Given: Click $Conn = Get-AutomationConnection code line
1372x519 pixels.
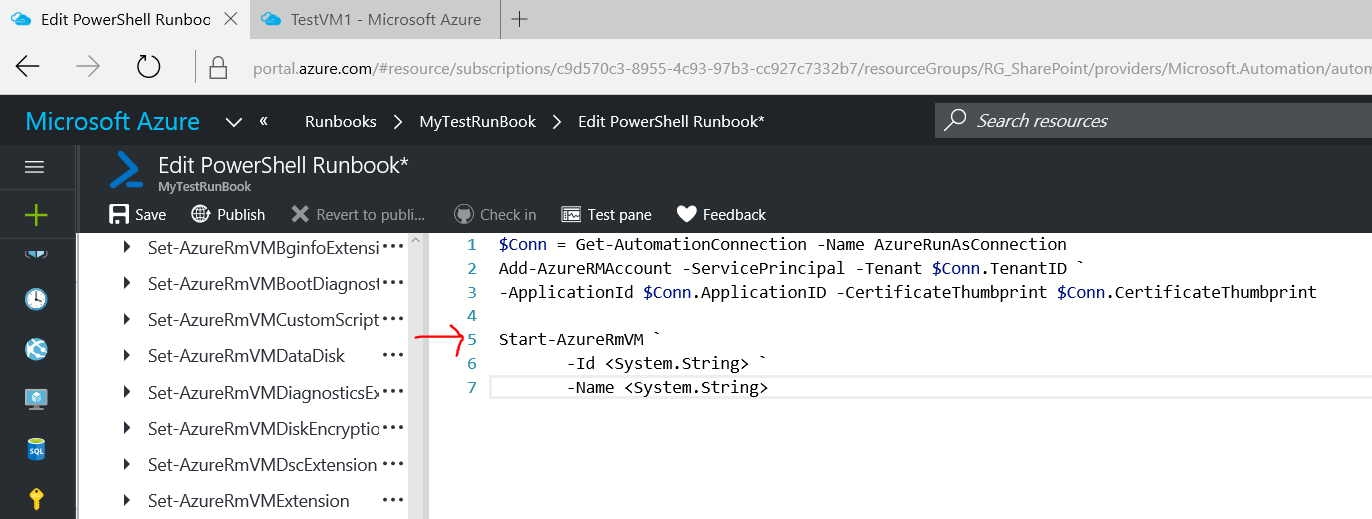Looking at the screenshot, I should [x=783, y=244].
